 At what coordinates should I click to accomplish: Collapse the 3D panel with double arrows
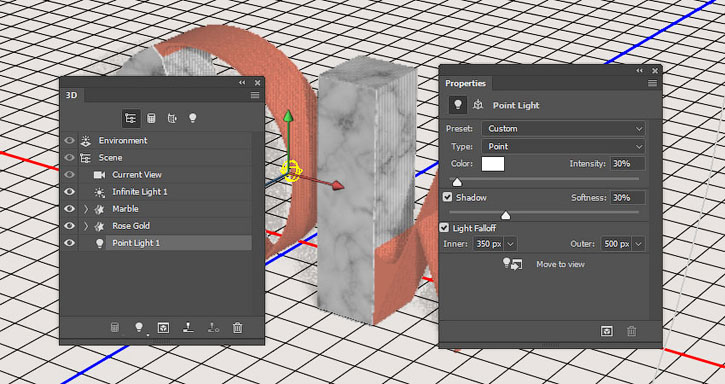[x=242, y=83]
